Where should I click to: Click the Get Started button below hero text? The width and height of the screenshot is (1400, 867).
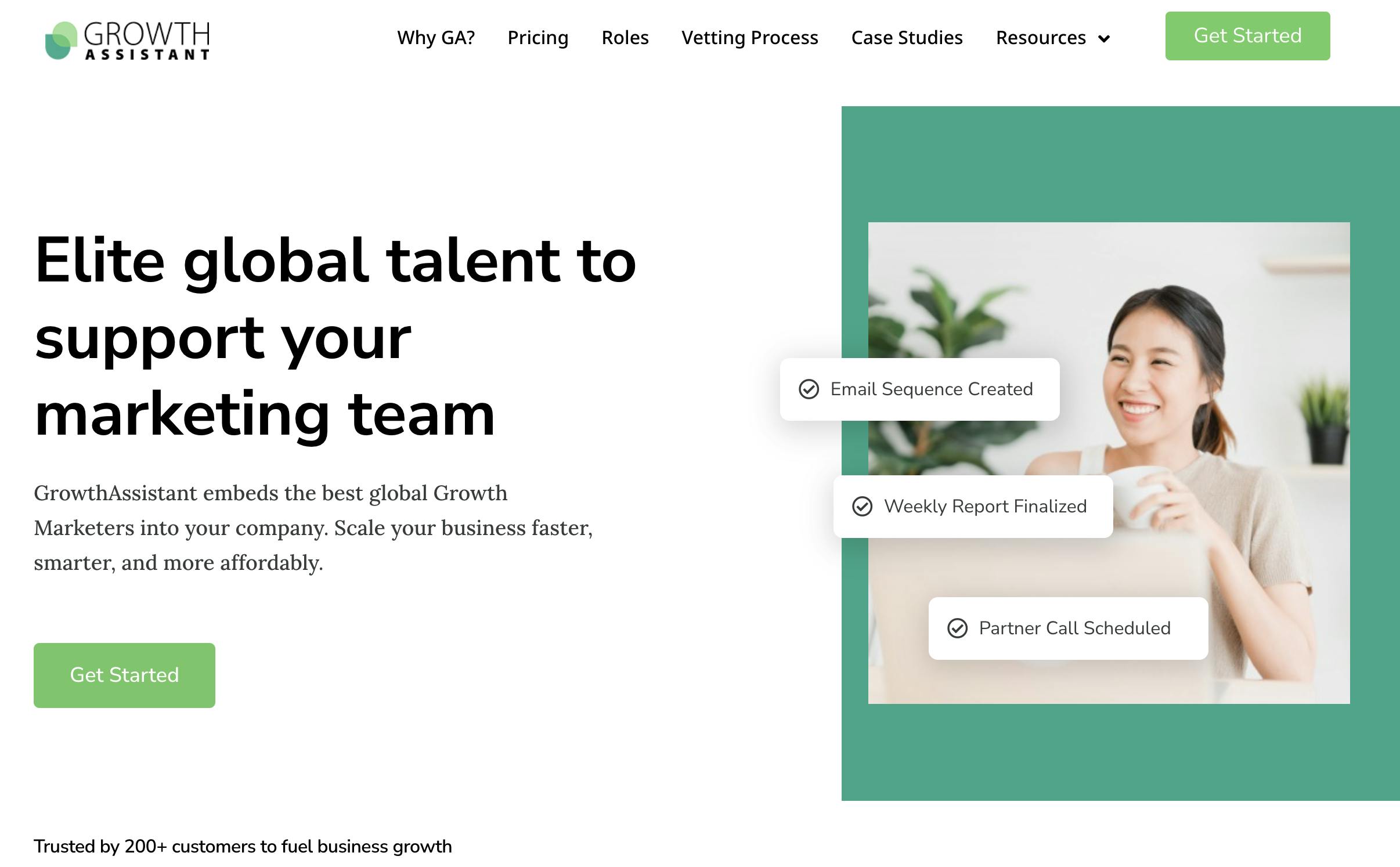tap(124, 675)
